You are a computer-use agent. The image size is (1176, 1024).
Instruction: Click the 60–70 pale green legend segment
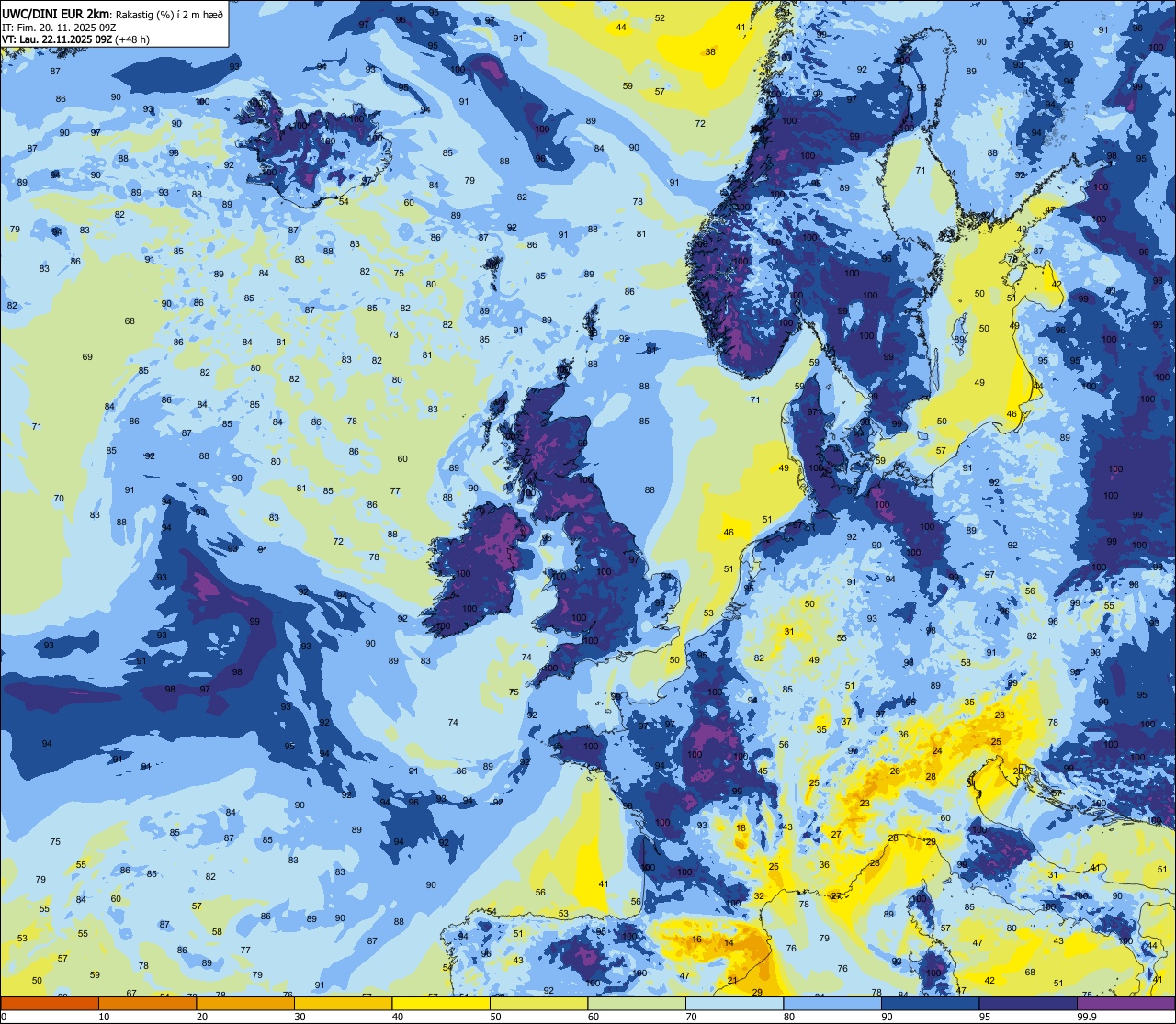pos(637,1003)
